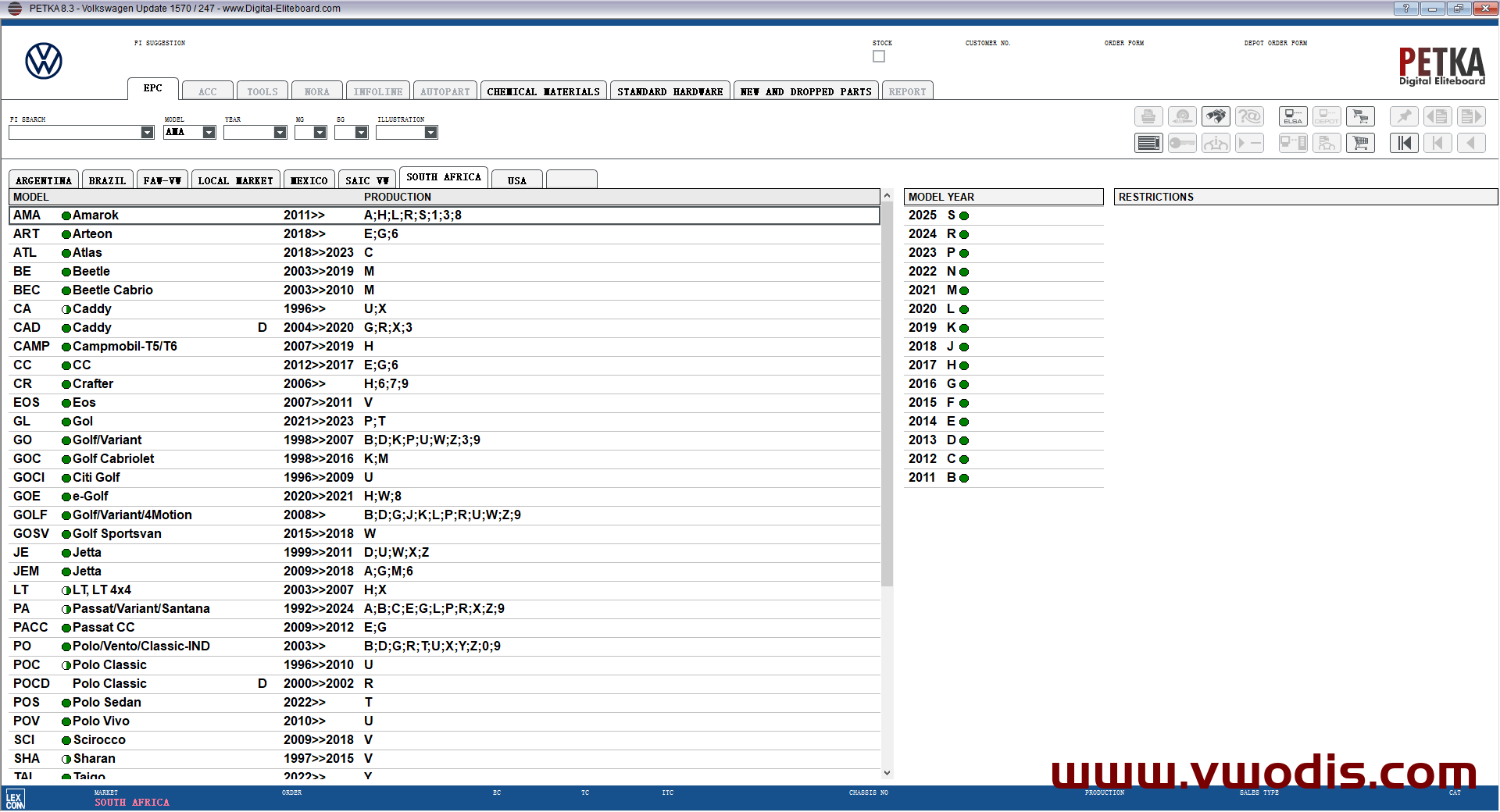Click the double shopping carts icon

pyautogui.click(x=1360, y=117)
